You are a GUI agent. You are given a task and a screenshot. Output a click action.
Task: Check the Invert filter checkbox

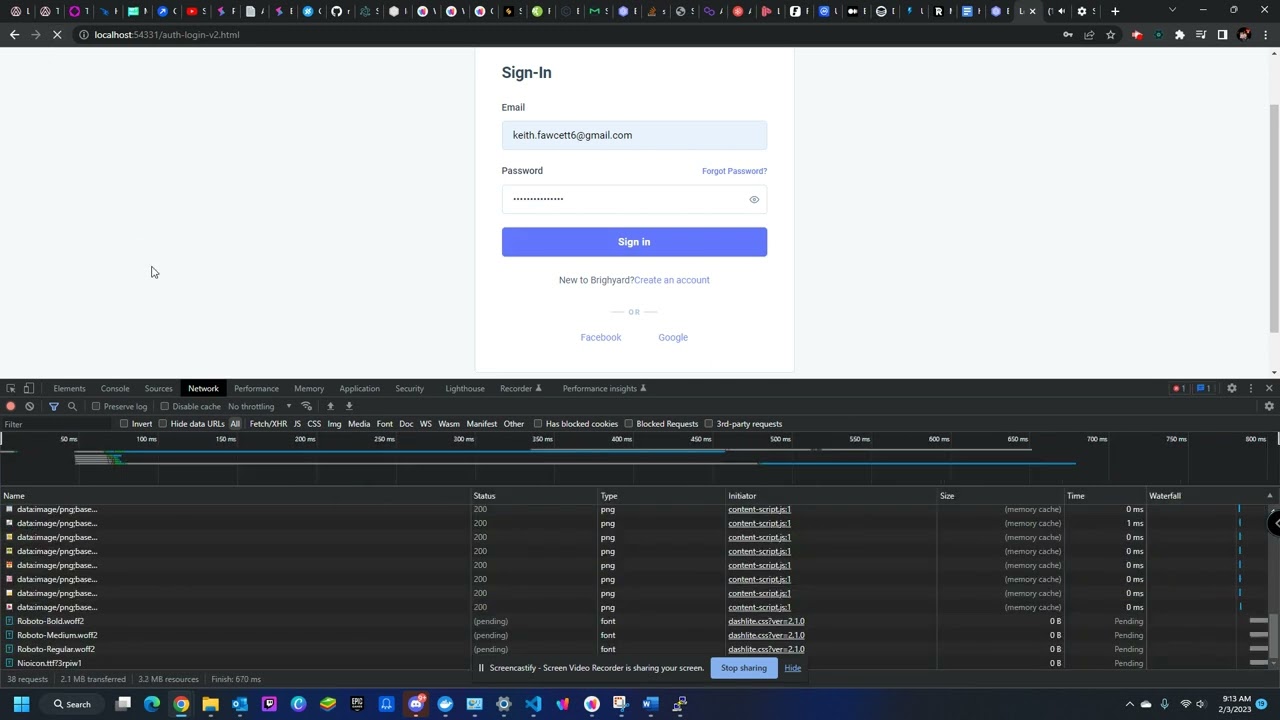point(124,424)
